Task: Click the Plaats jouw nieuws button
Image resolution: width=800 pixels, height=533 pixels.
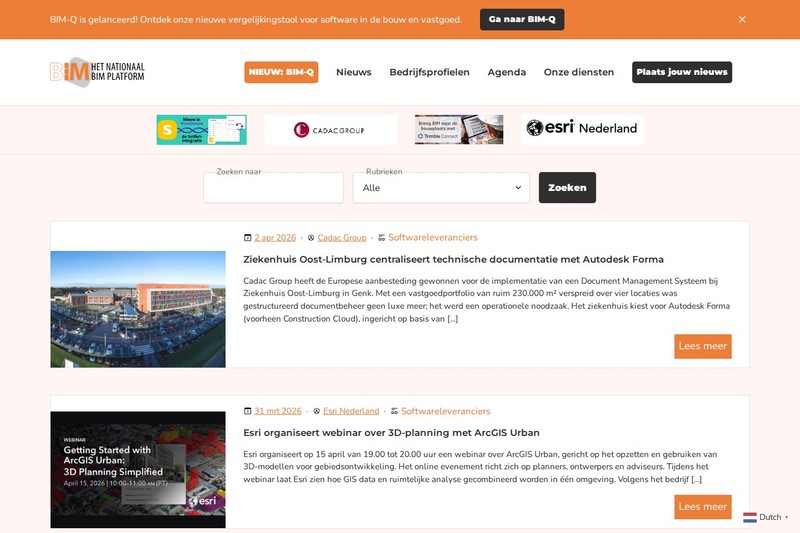Action: point(682,72)
